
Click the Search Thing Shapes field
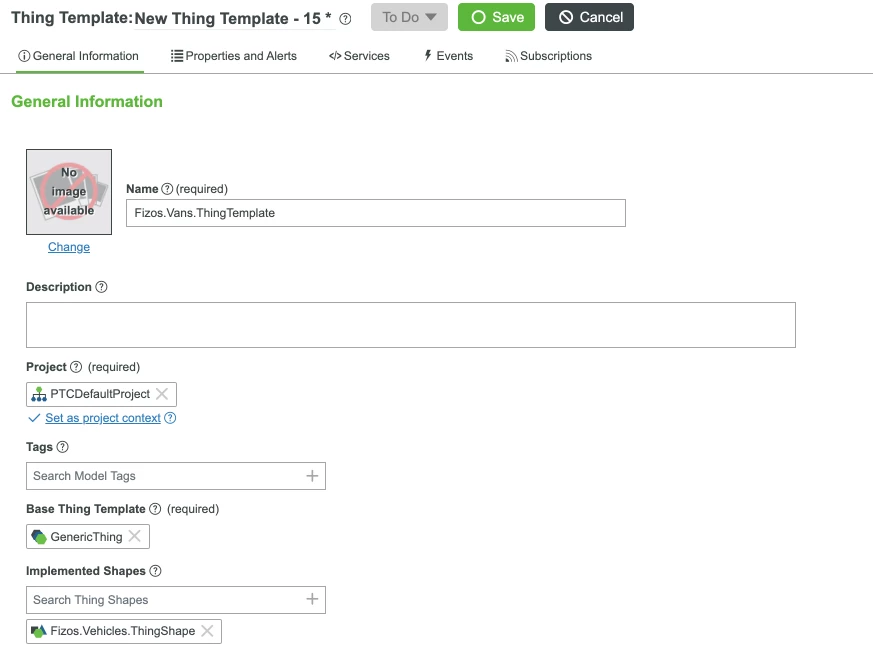coord(176,600)
